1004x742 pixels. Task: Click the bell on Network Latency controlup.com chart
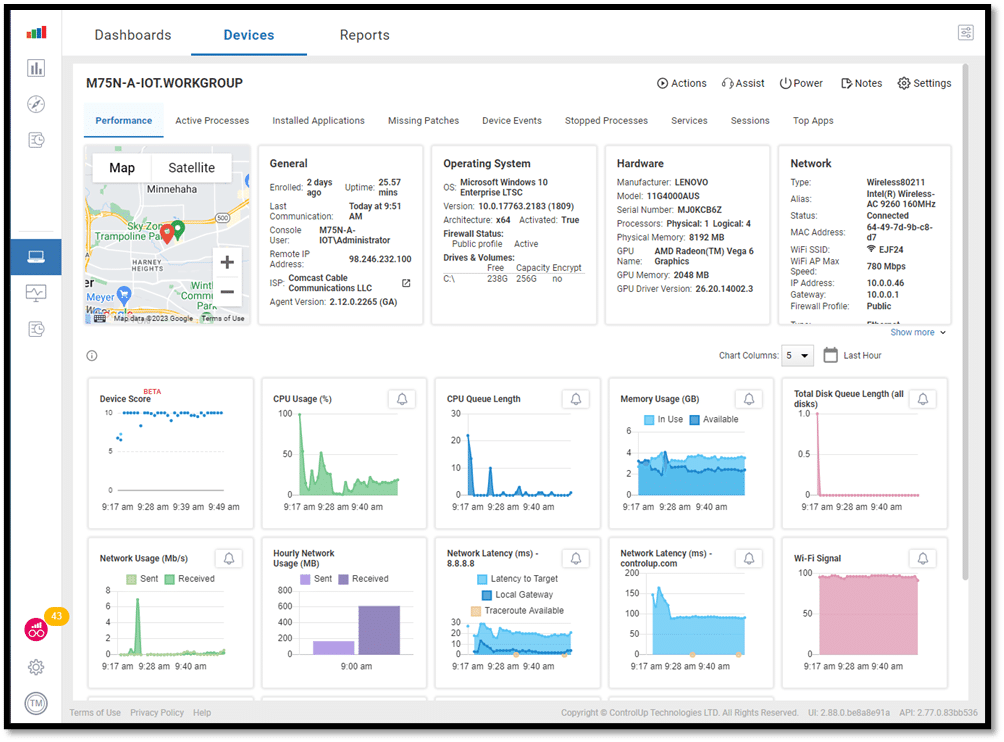(749, 558)
